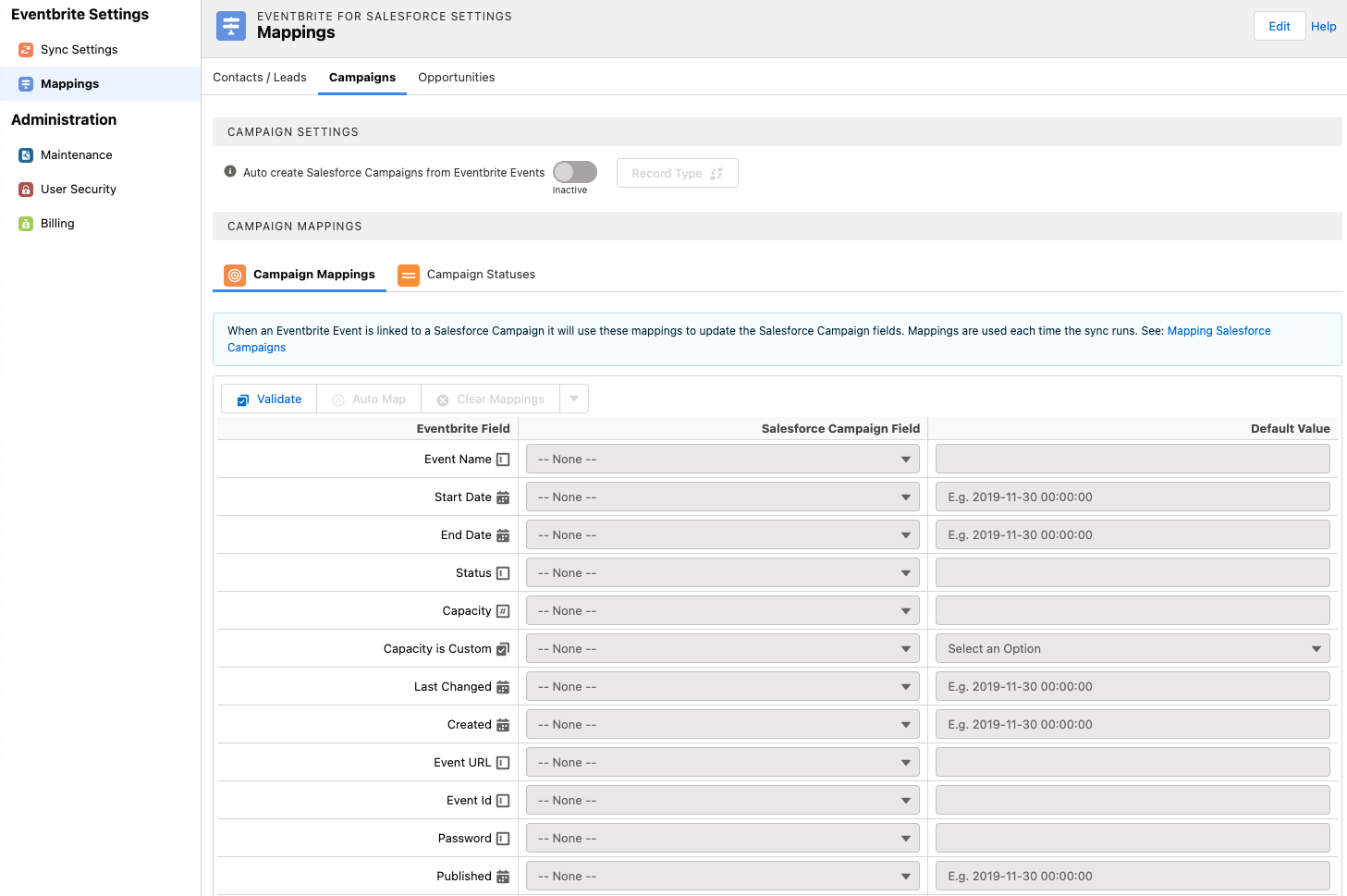The height and width of the screenshot is (896, 1347).
Task: Click the Maintenance sidebar icon
Action: coord(26,155)
